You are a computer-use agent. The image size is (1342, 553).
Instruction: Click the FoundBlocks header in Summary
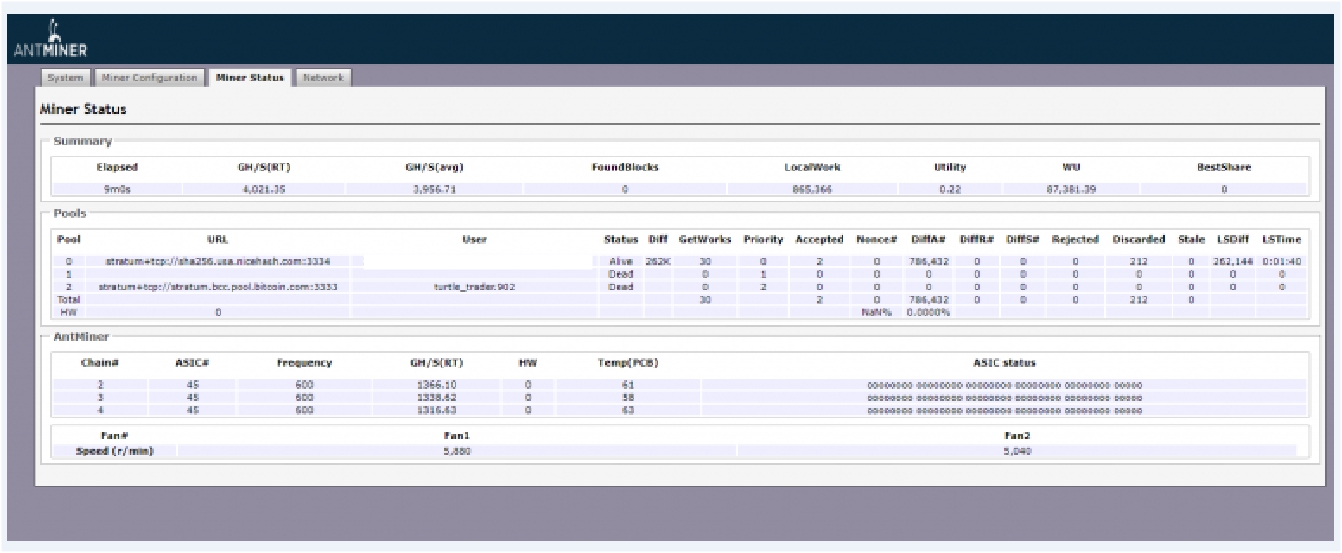625,167
